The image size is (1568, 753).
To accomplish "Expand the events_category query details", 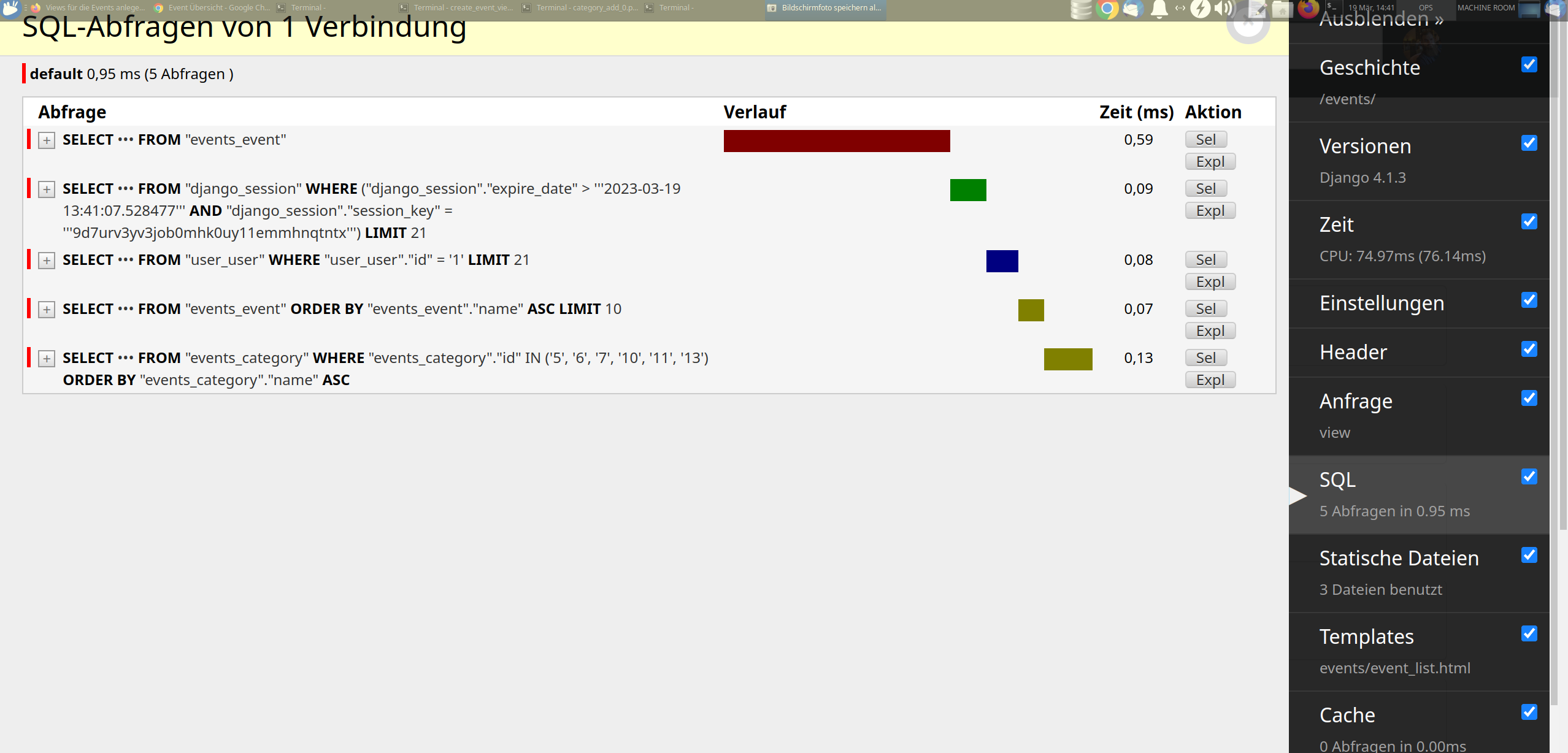I will (x=47, y=359).
